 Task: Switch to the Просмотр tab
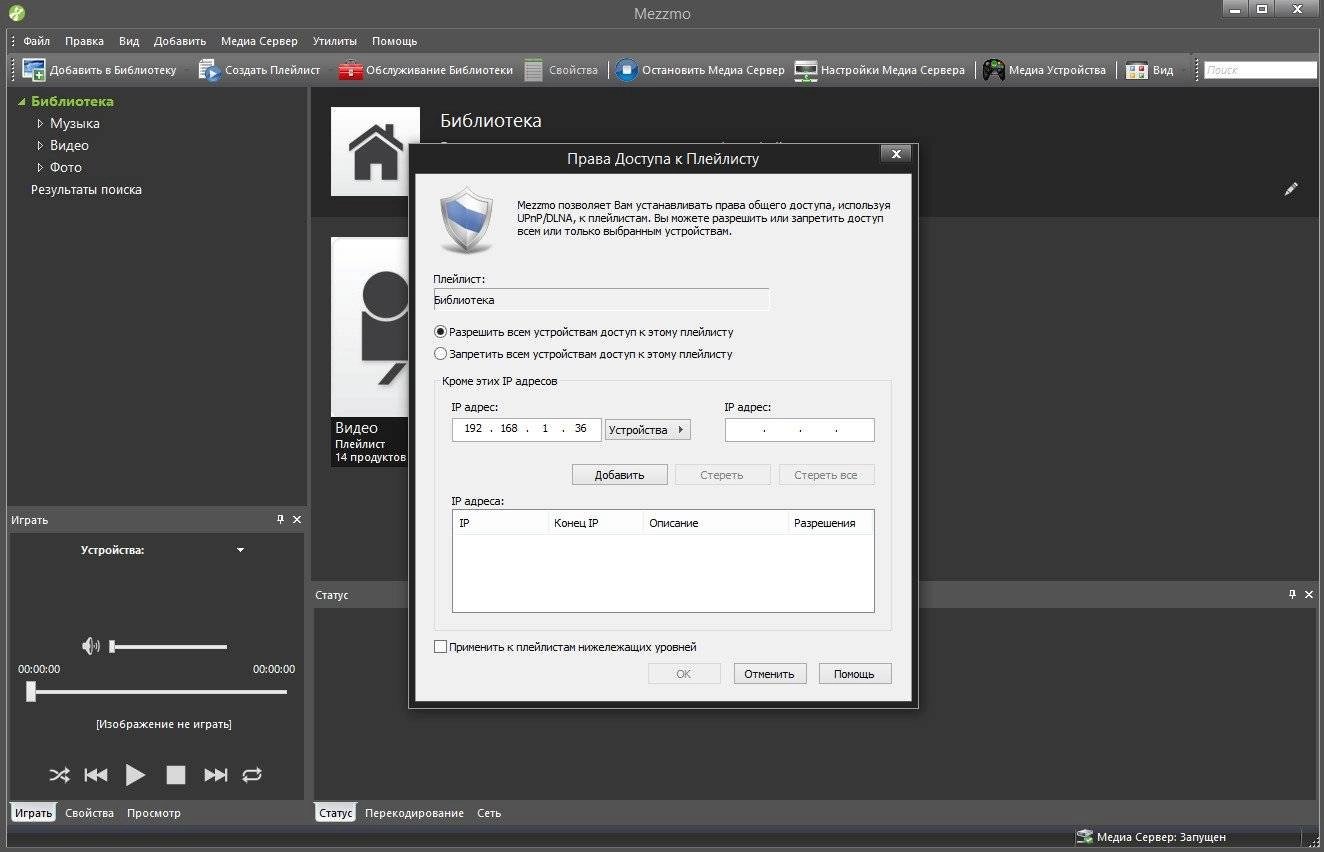(154, 813)
